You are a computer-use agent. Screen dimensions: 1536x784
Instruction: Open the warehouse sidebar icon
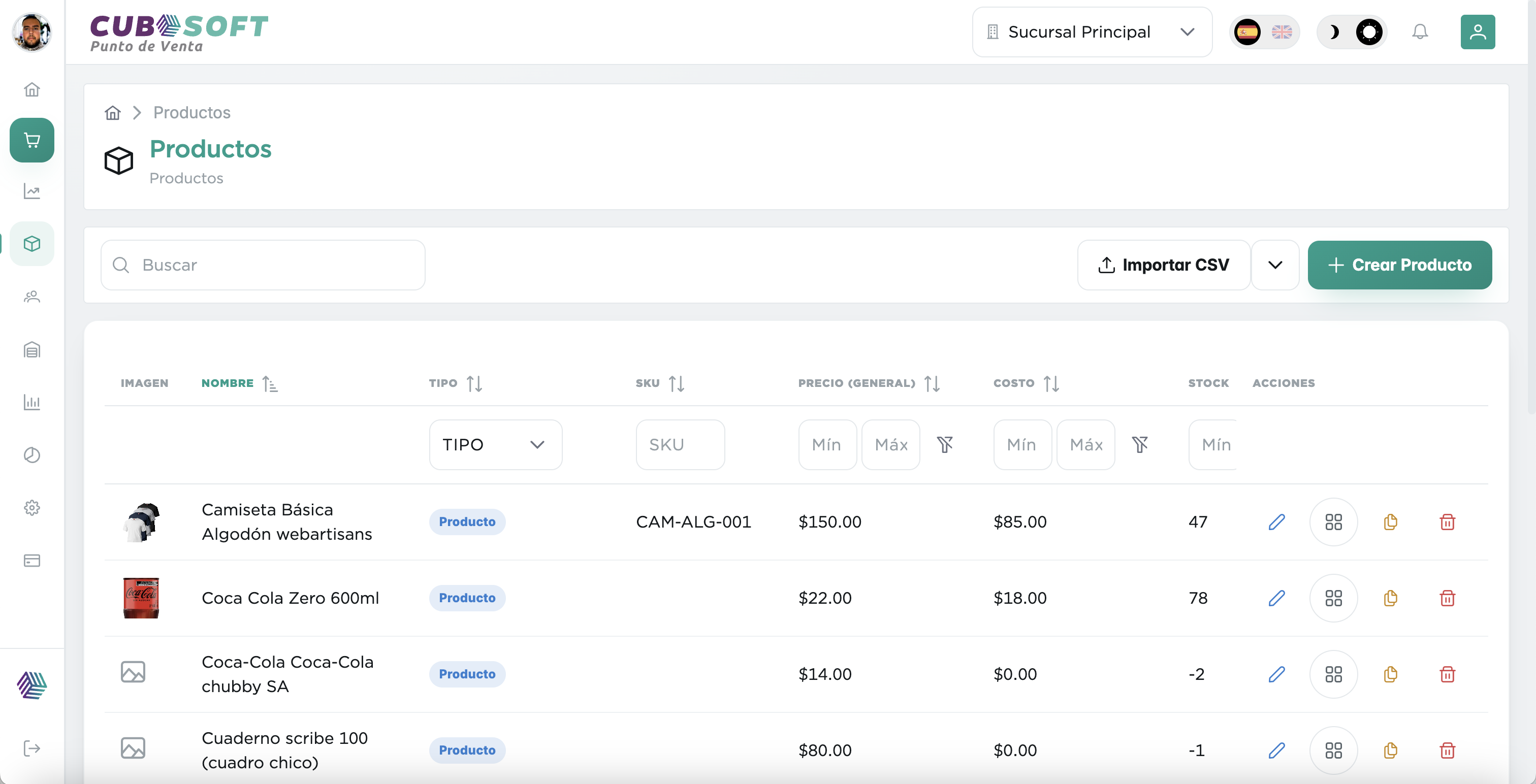(31, 349)
